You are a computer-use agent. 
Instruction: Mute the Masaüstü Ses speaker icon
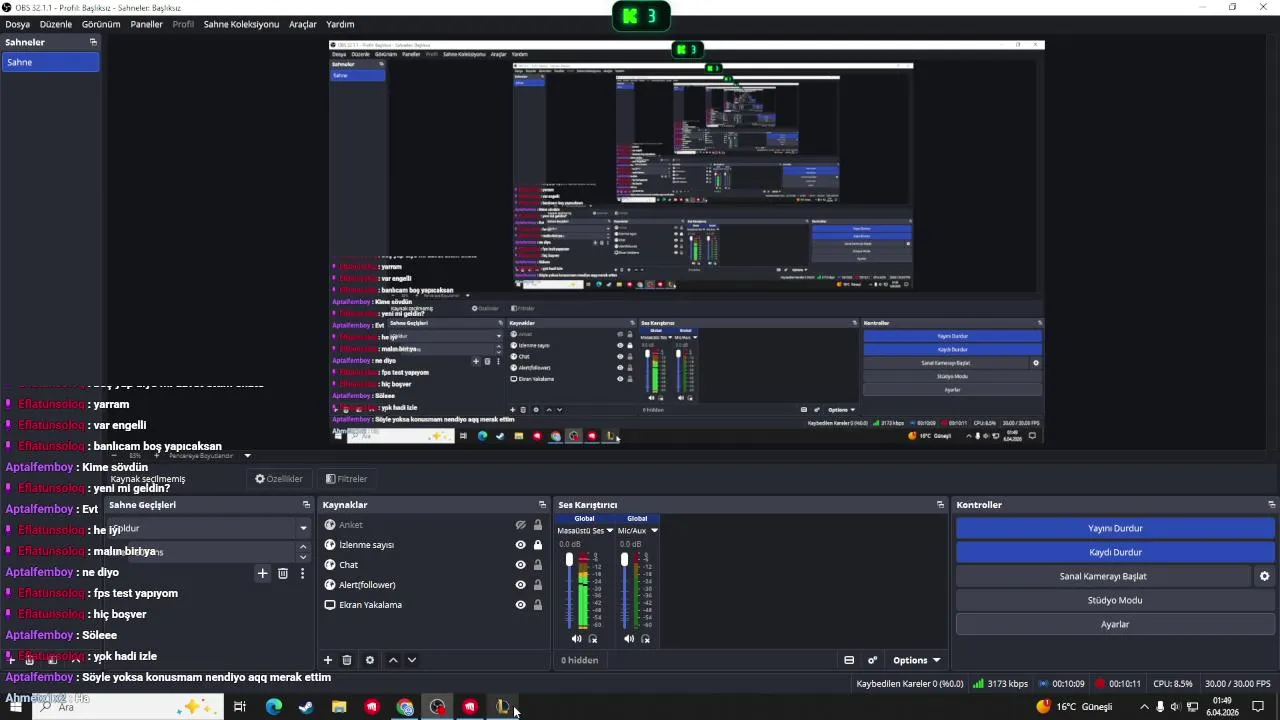coord(577,638)
